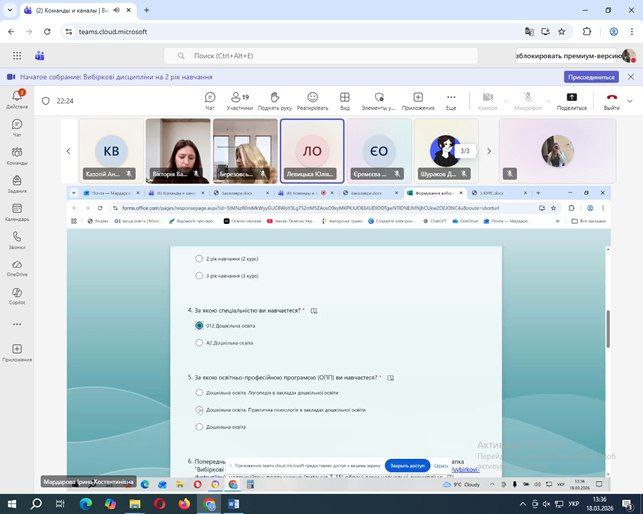643x514 pixels.
Task: Open Calendar in Teams sidebar
Action: tap(17, 210)
